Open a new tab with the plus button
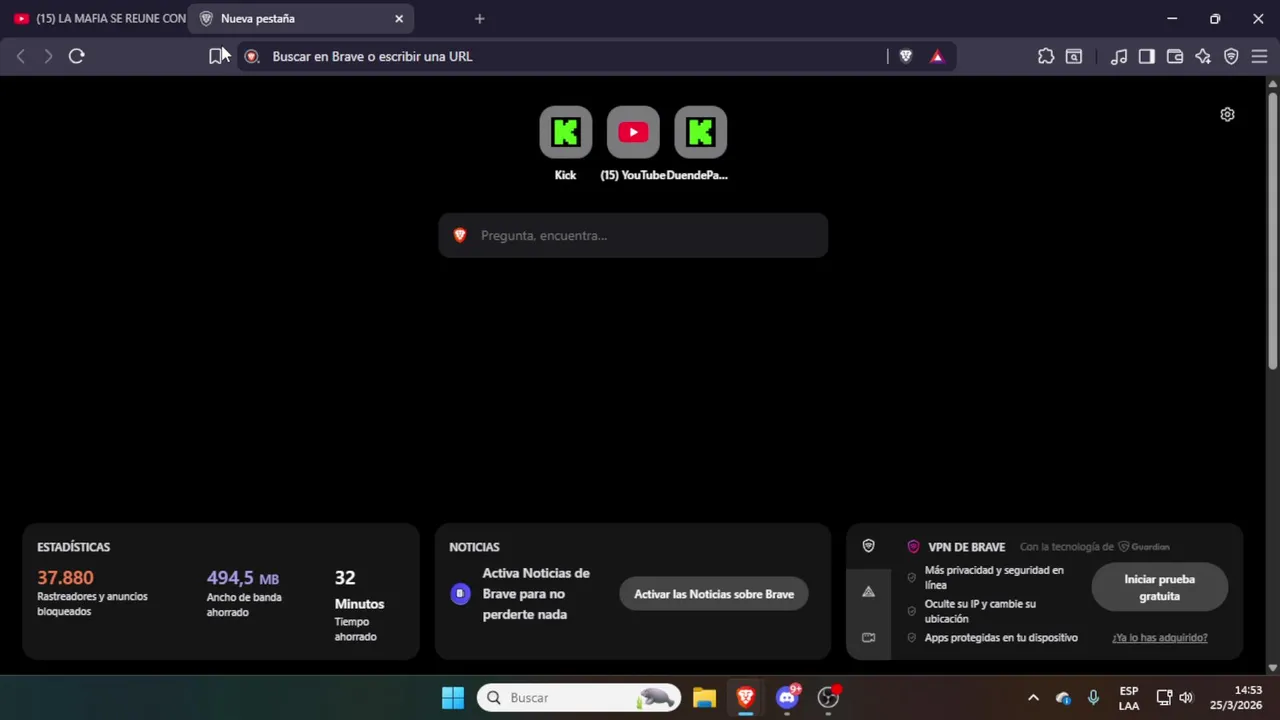Screen dimensions: 1280x720 point(479,18)
